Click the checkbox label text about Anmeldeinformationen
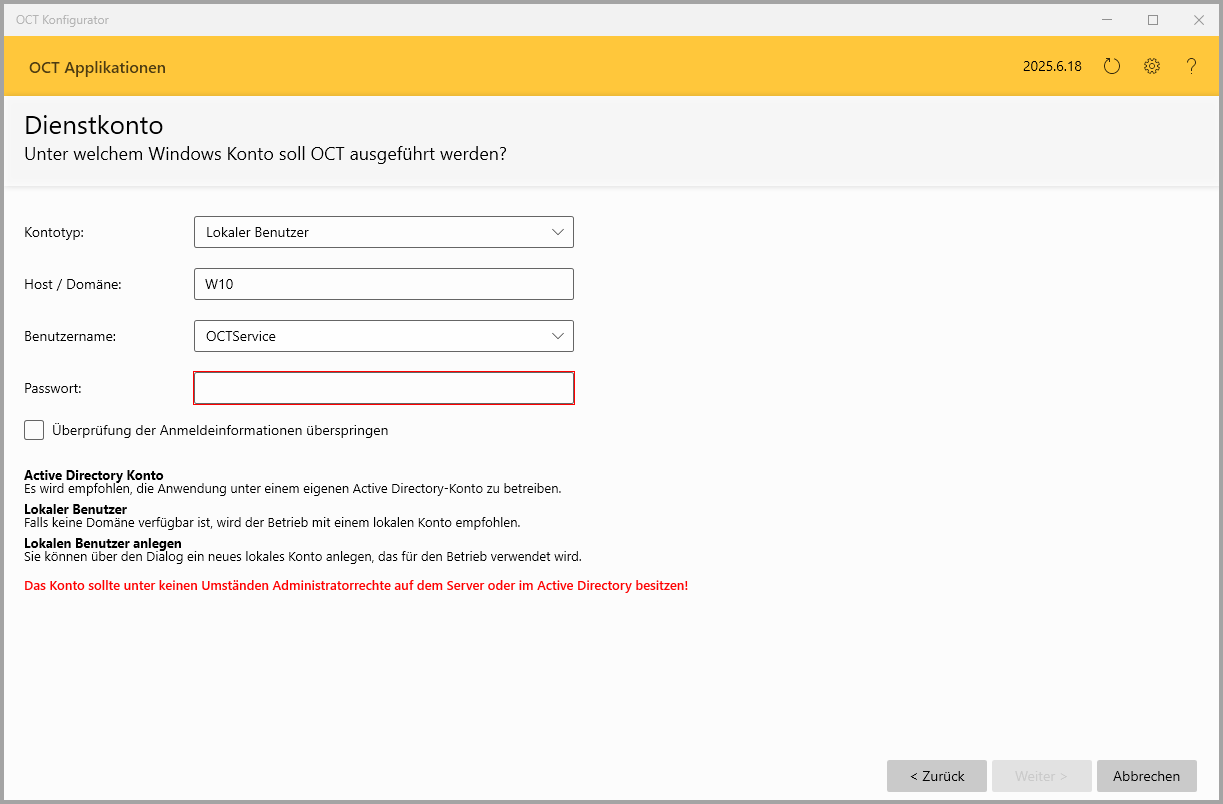The width and height of the screenshot is (1223, 804). (x=220, y=431)
